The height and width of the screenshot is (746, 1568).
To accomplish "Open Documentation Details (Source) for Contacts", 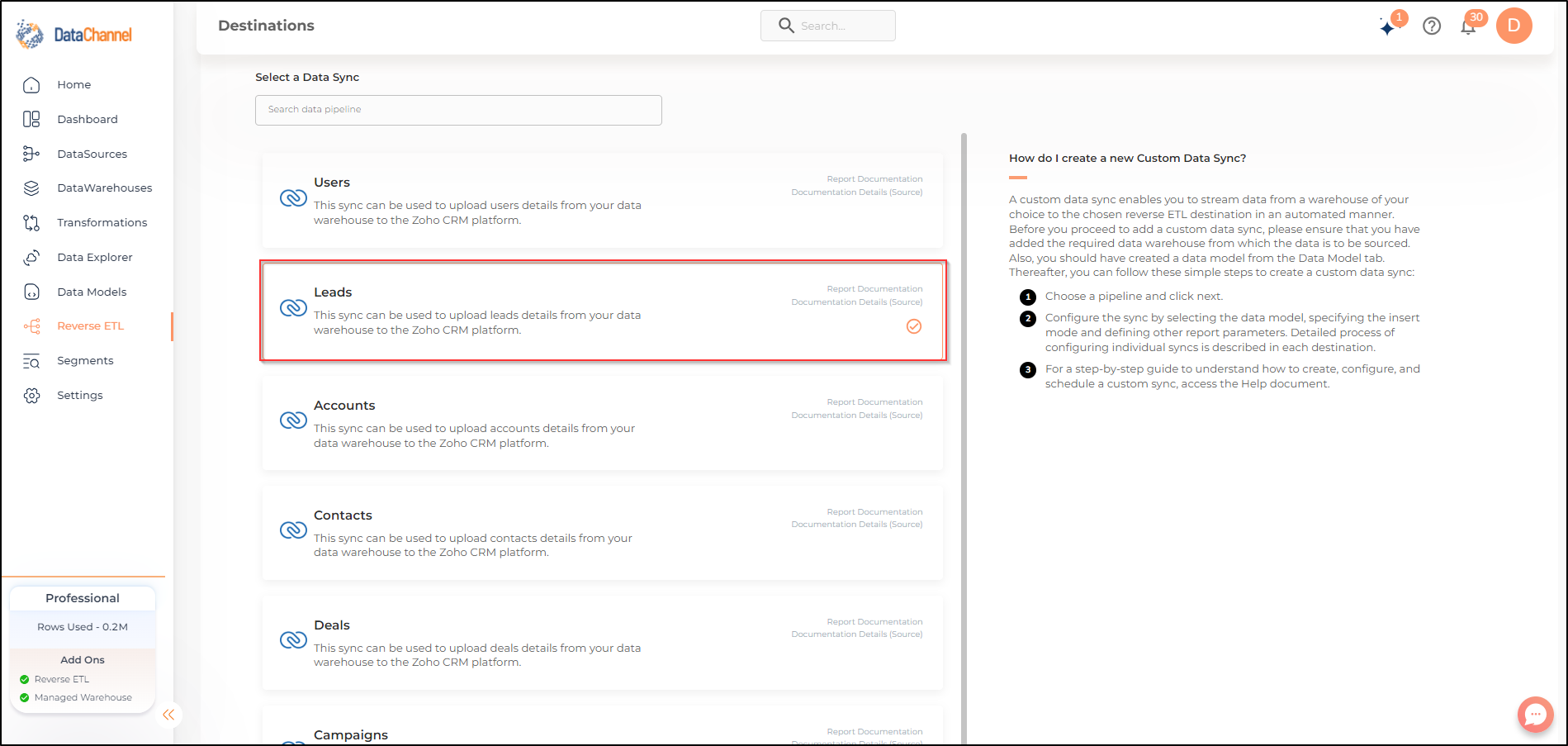I will tap(857, 525).
